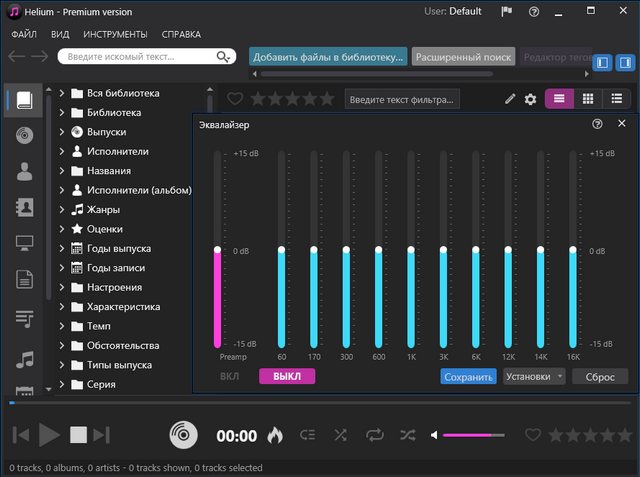The image size is (640, 477).
Task: Toggle repeat playback icon
Action: click(x=375, y=435)
